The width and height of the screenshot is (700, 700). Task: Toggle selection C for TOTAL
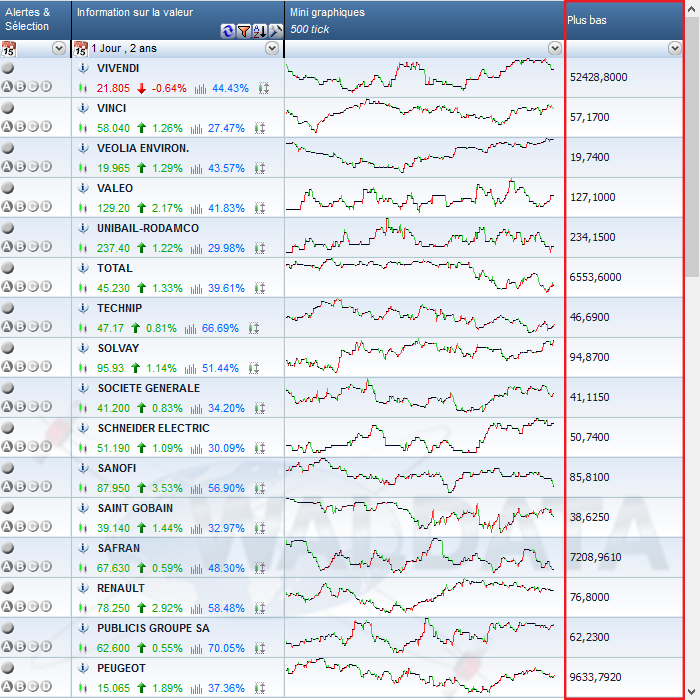(33, 286)
